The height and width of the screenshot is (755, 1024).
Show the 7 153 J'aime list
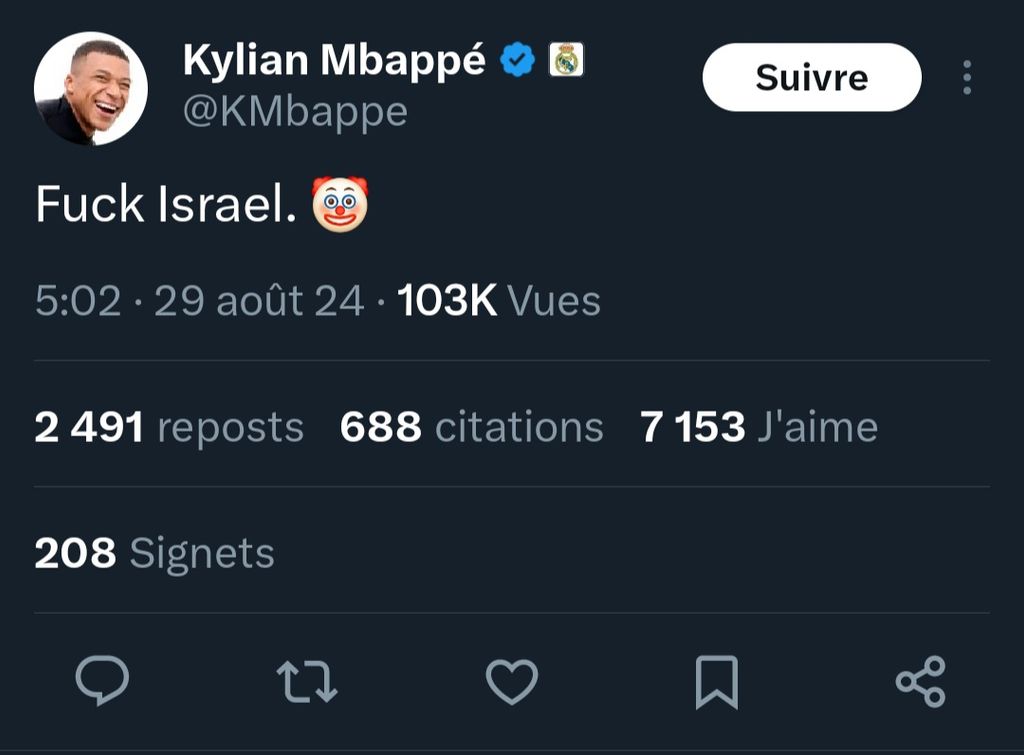[x=758, y=427]
